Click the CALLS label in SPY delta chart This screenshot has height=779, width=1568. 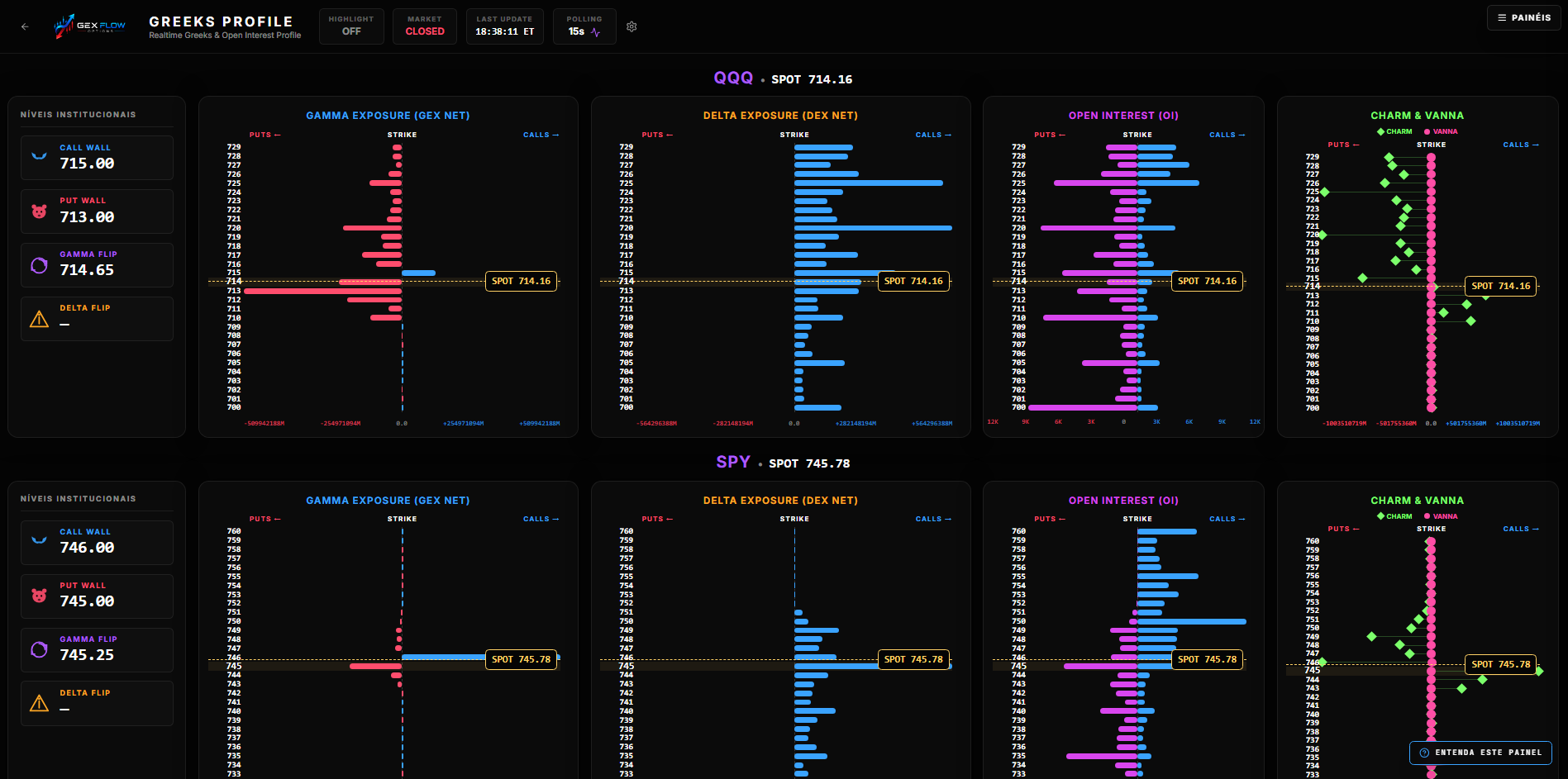tap(933, 519)
